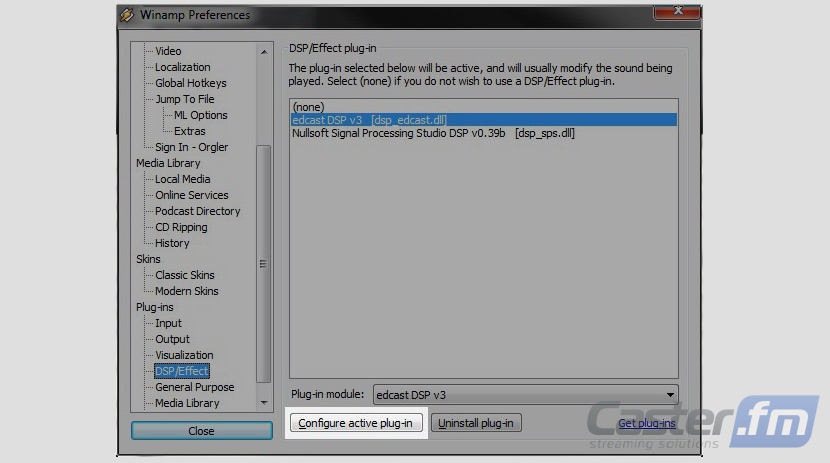830x463 pixels.
Task: Select Localization in preferences tree
Action: tap(183, 67)
